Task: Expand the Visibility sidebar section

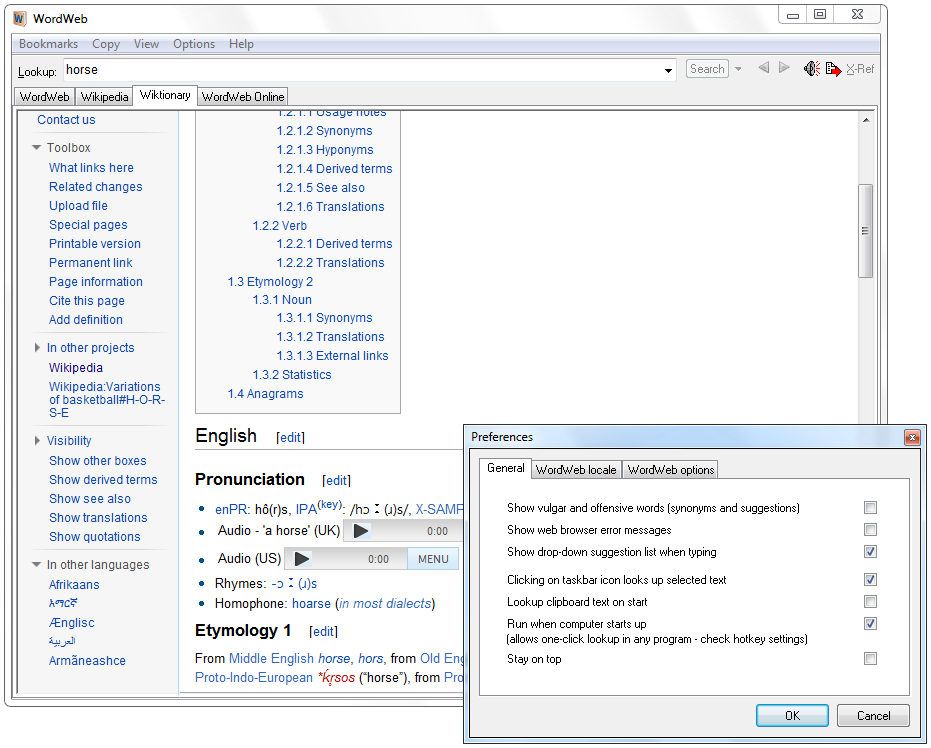Action: coord(37,440)
